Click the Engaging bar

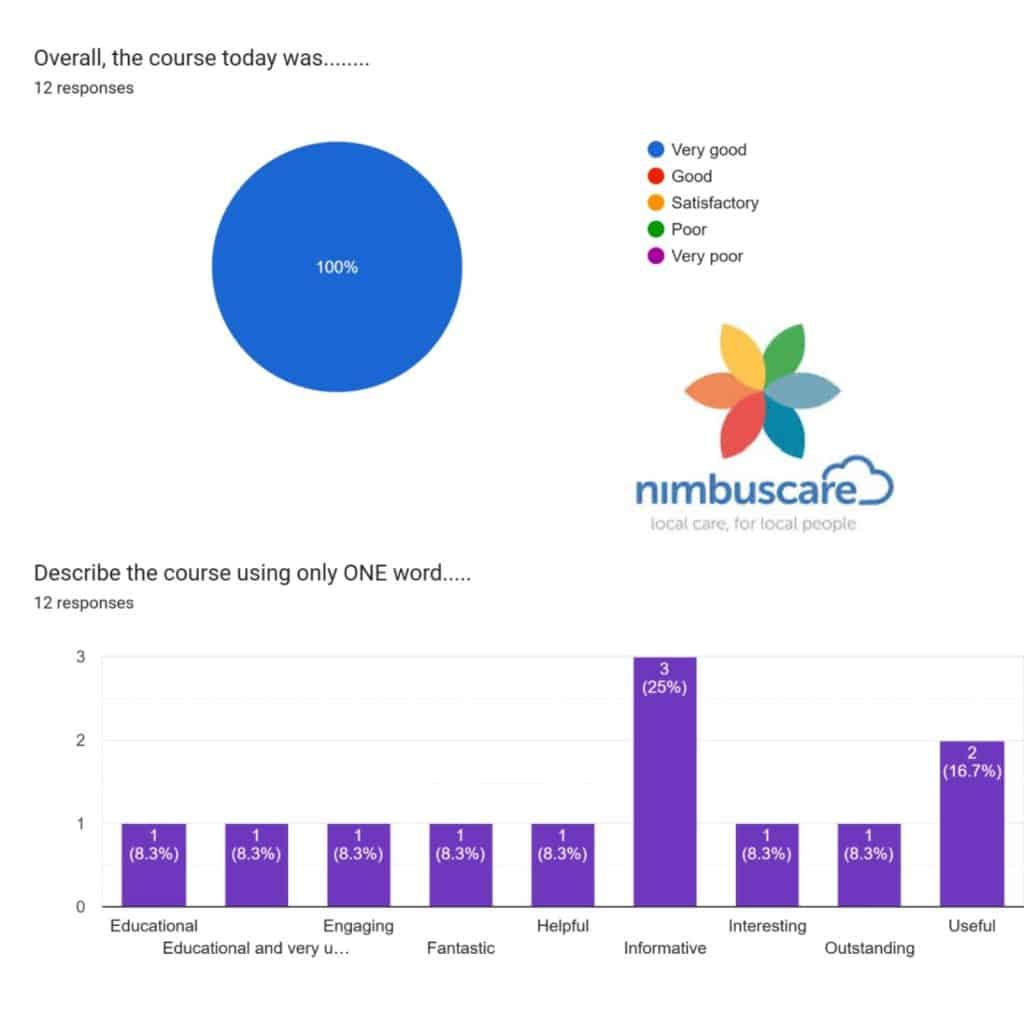(x=359, y=865)
